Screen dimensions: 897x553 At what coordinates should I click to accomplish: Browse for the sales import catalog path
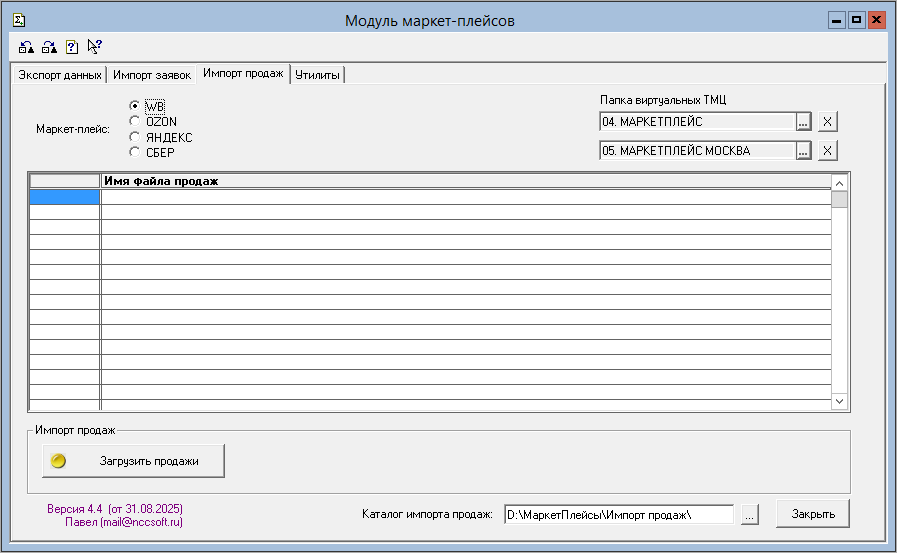pyautogui.click(x=750, y=514)
